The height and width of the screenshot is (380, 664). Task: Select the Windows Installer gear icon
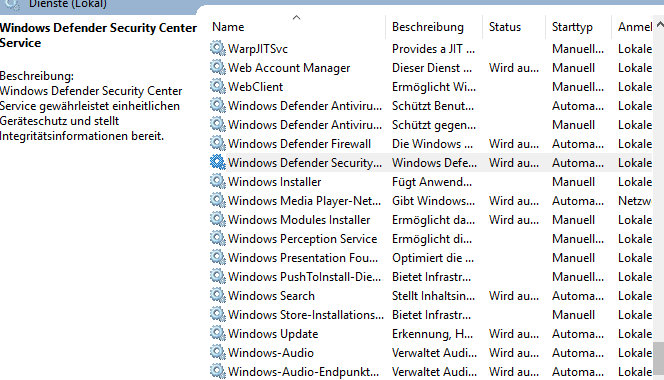click(x=218, y=181)
